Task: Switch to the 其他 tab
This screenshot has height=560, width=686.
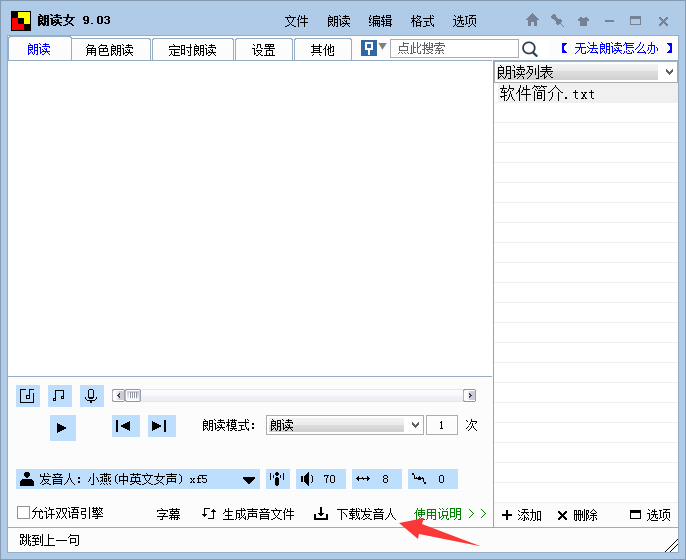Action: pos(322,50)
